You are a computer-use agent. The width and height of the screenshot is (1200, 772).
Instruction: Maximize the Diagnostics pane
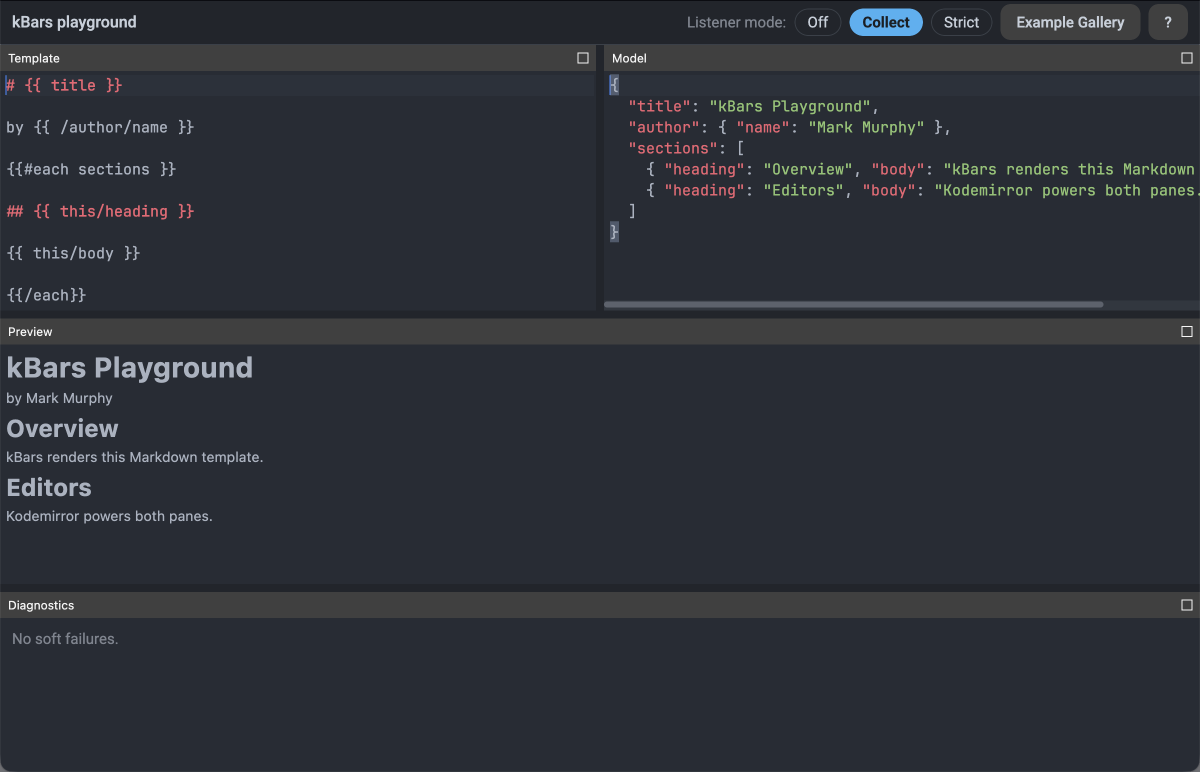[x=1187, y=605]
